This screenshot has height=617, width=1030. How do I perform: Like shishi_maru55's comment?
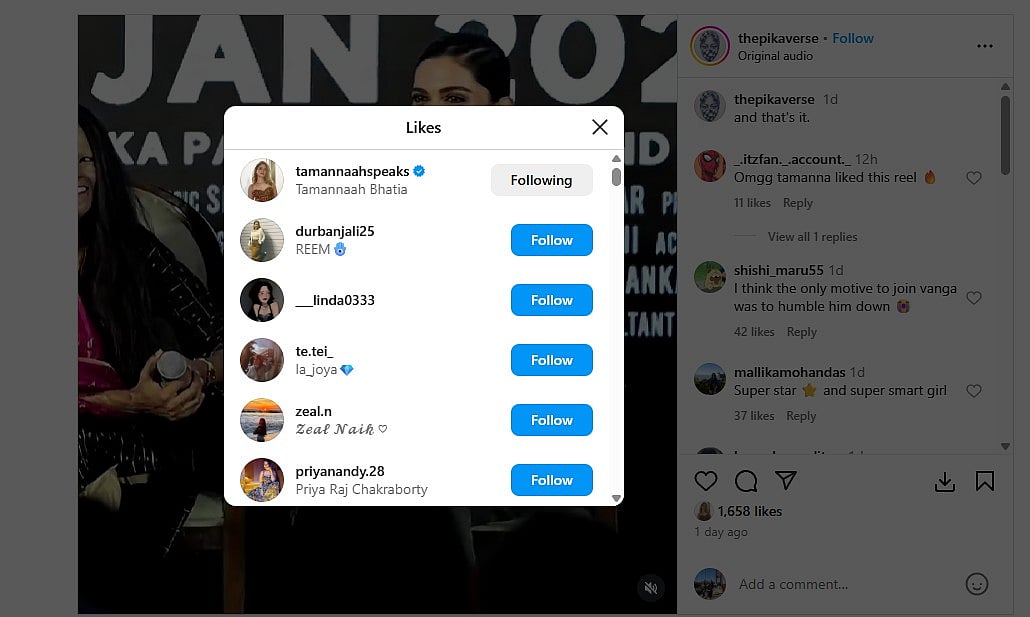tap(974, 298)
